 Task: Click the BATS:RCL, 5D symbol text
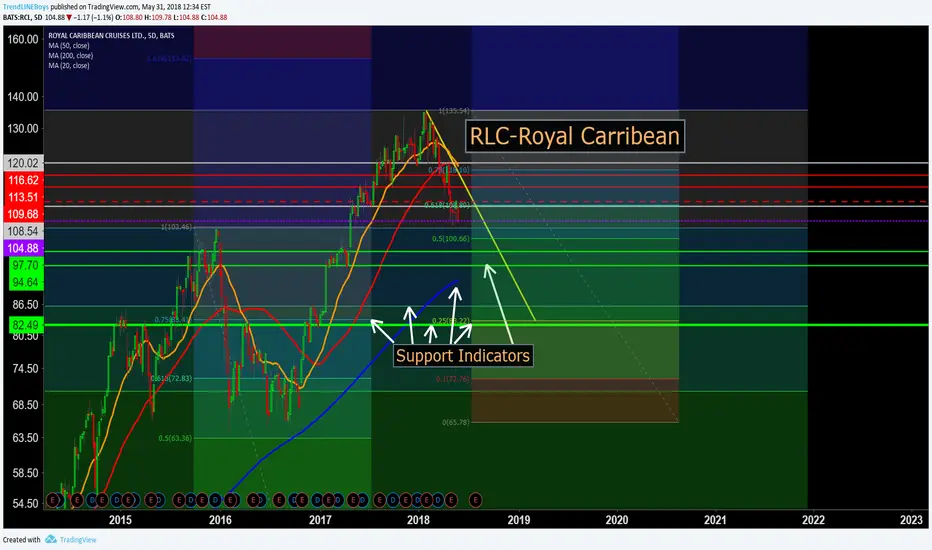(x=23, y=17)
